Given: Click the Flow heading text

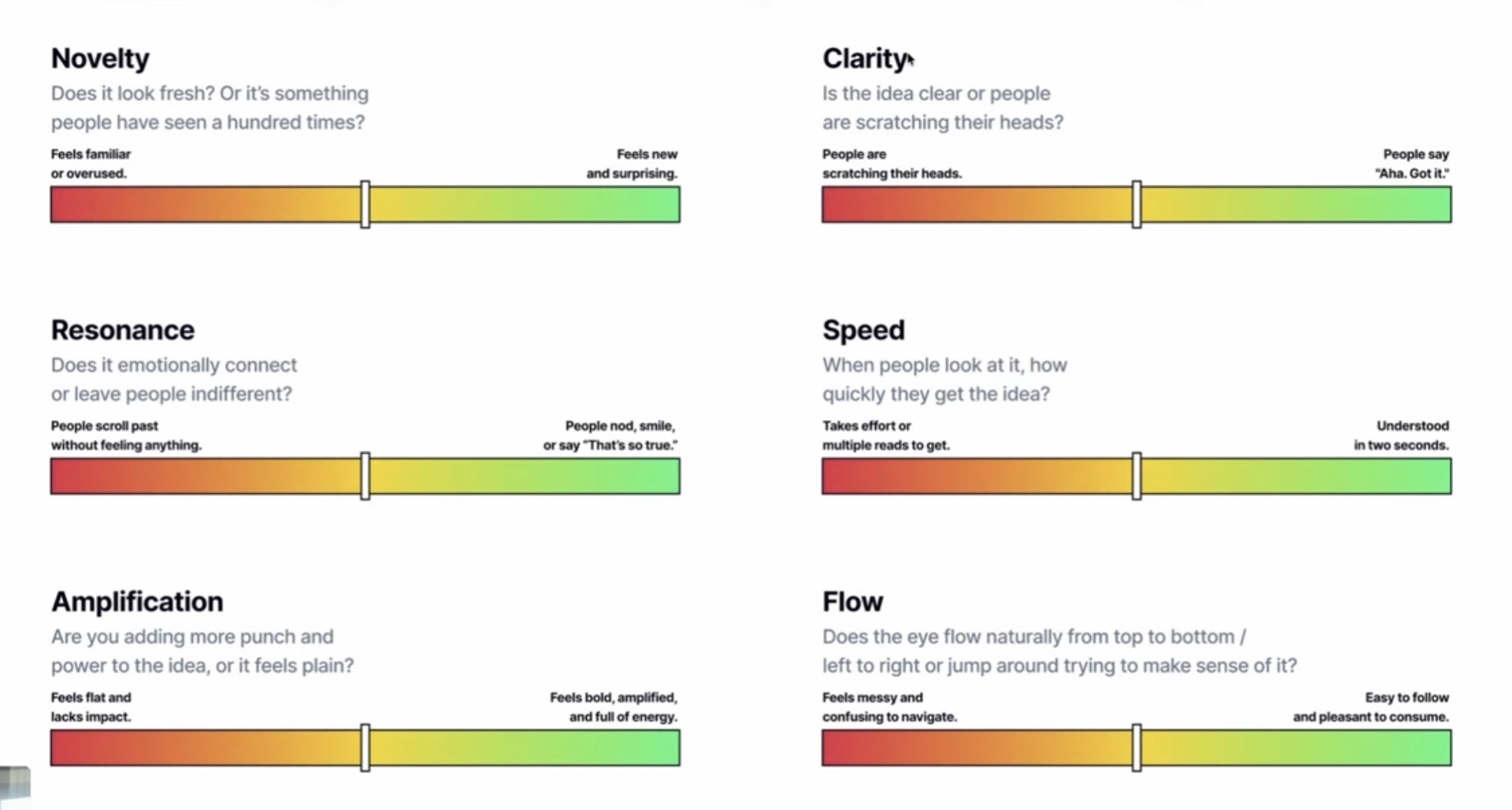Looking at the screenshot, I should pos(853,602).
